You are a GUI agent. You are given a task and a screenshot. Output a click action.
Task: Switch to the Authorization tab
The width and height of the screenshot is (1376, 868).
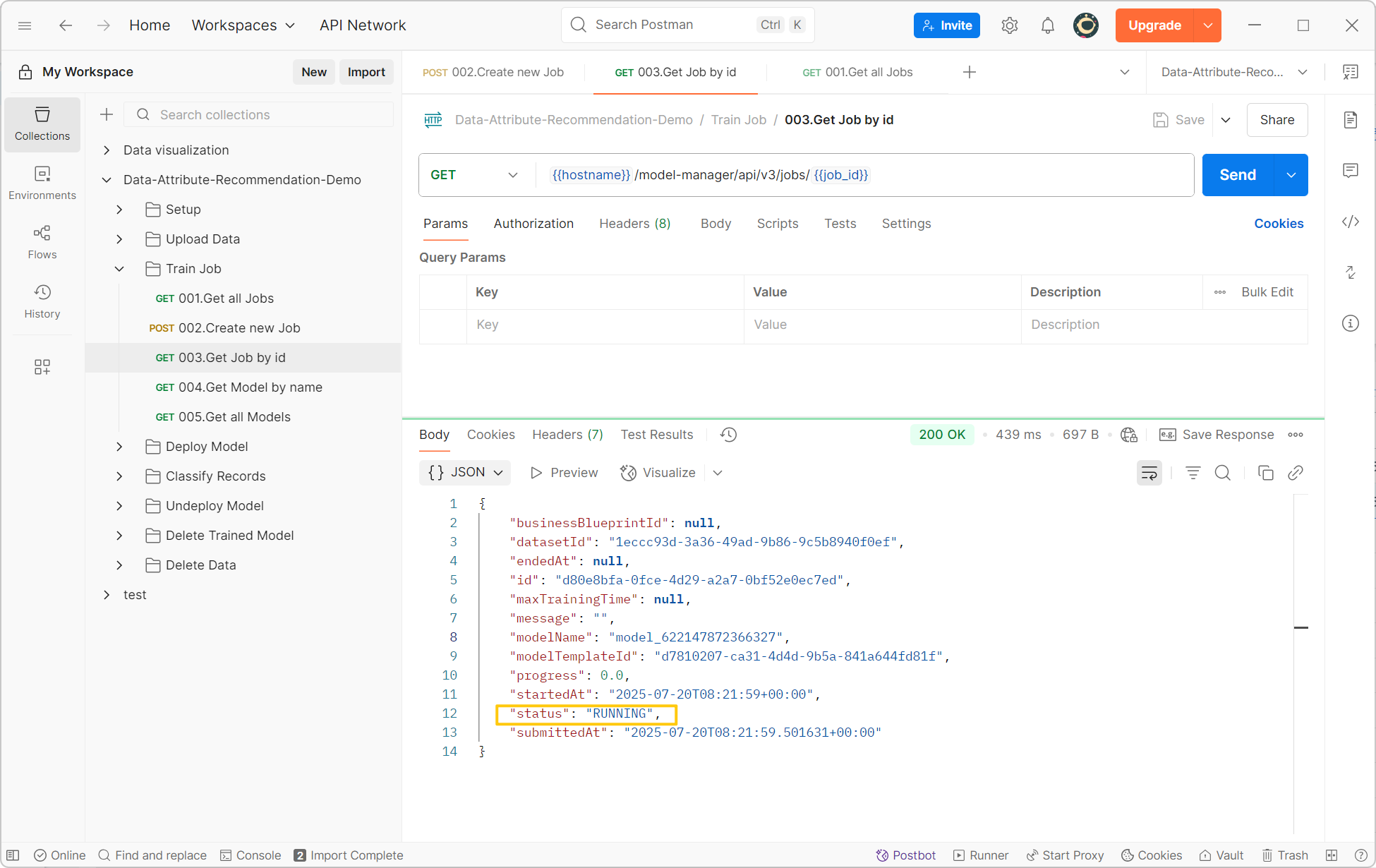click(533, 224)
